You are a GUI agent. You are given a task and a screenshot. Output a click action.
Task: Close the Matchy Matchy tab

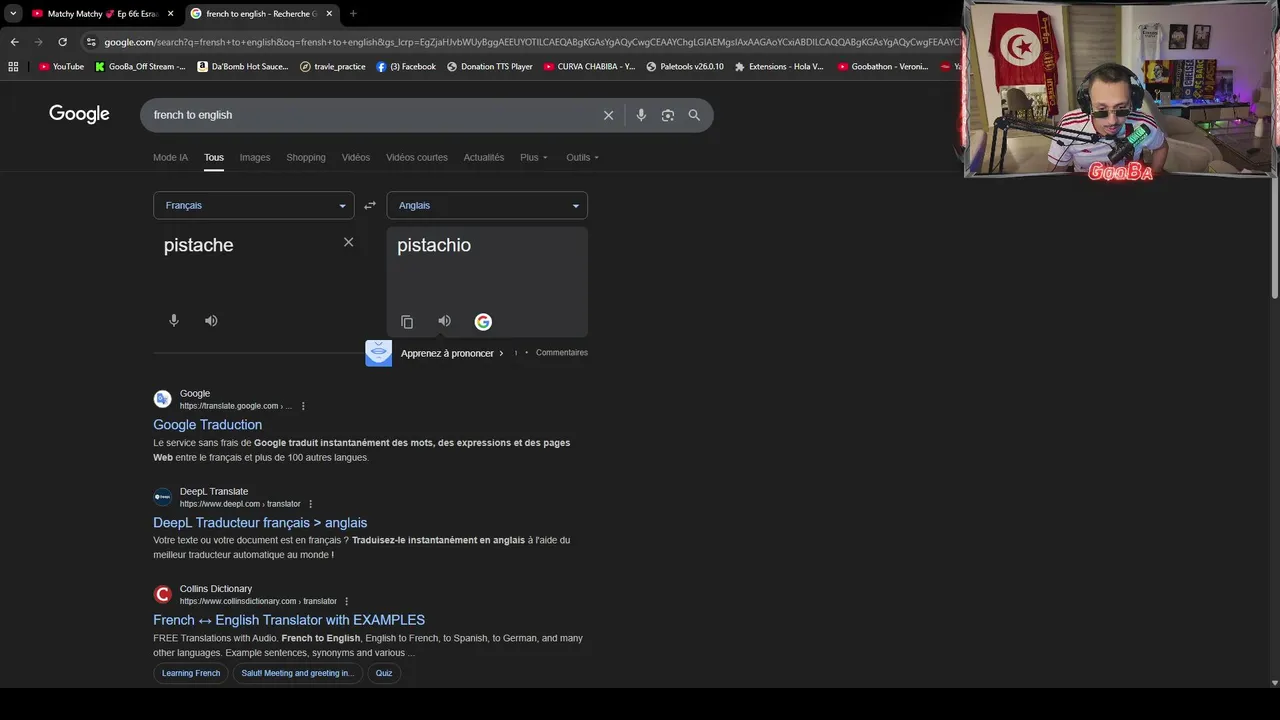click(x=170, y=14)
